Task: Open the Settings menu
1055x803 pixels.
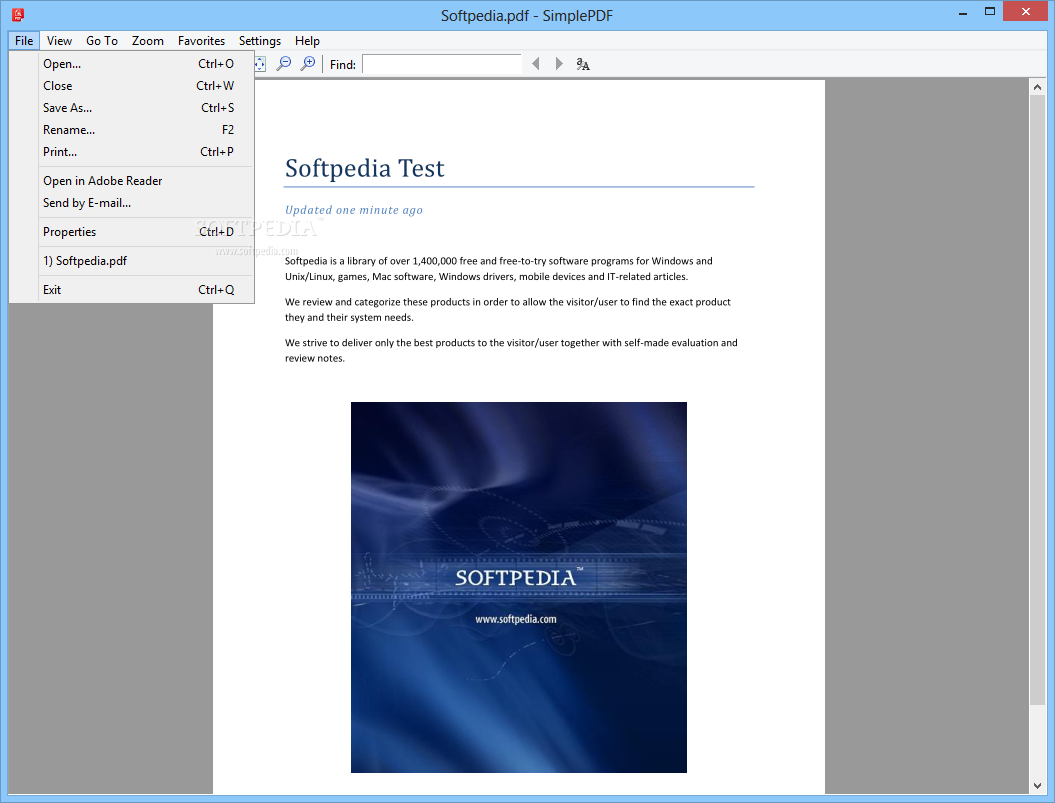Action: coord(260,40)
